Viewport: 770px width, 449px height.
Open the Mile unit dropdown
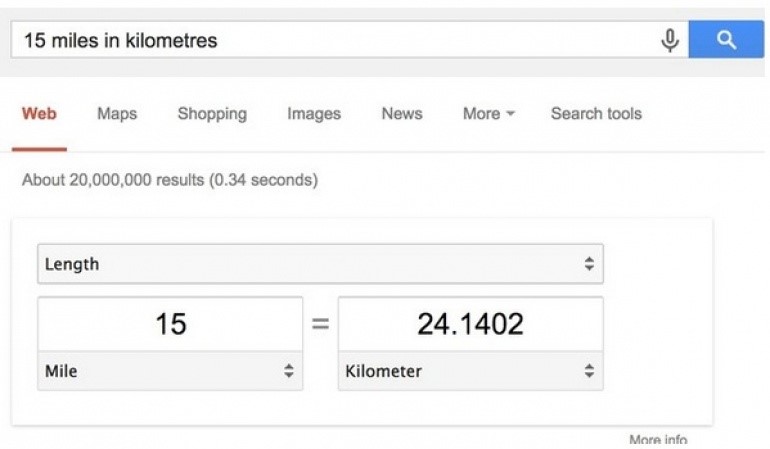(170, 371)
